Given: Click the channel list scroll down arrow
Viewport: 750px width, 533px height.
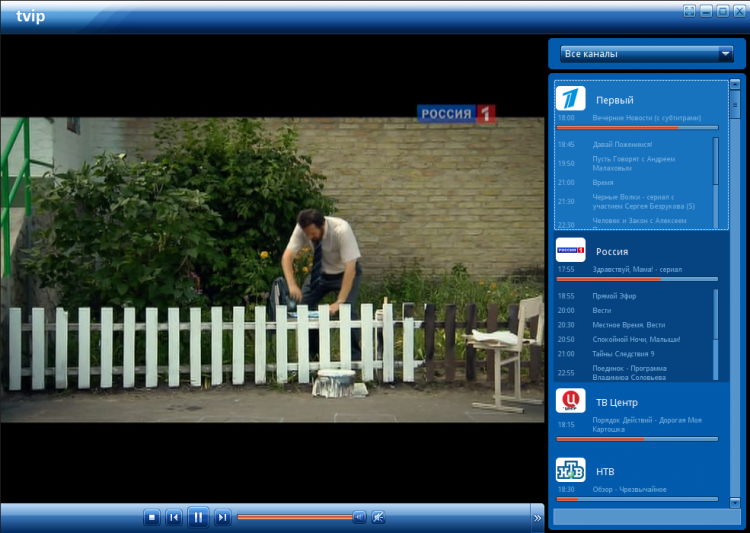Looking at the screenshot, I should point(735,502).
